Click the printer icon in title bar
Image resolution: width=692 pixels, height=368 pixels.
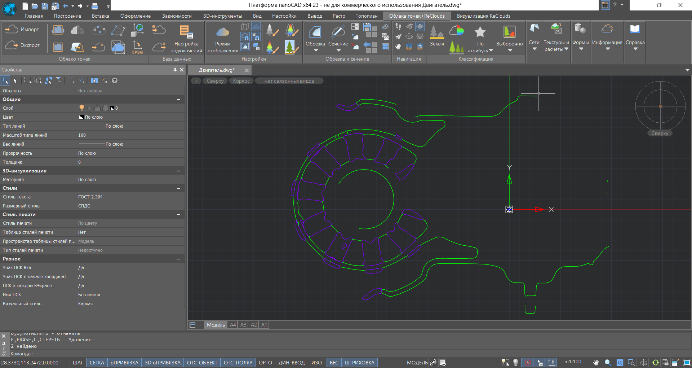(94, 6)
